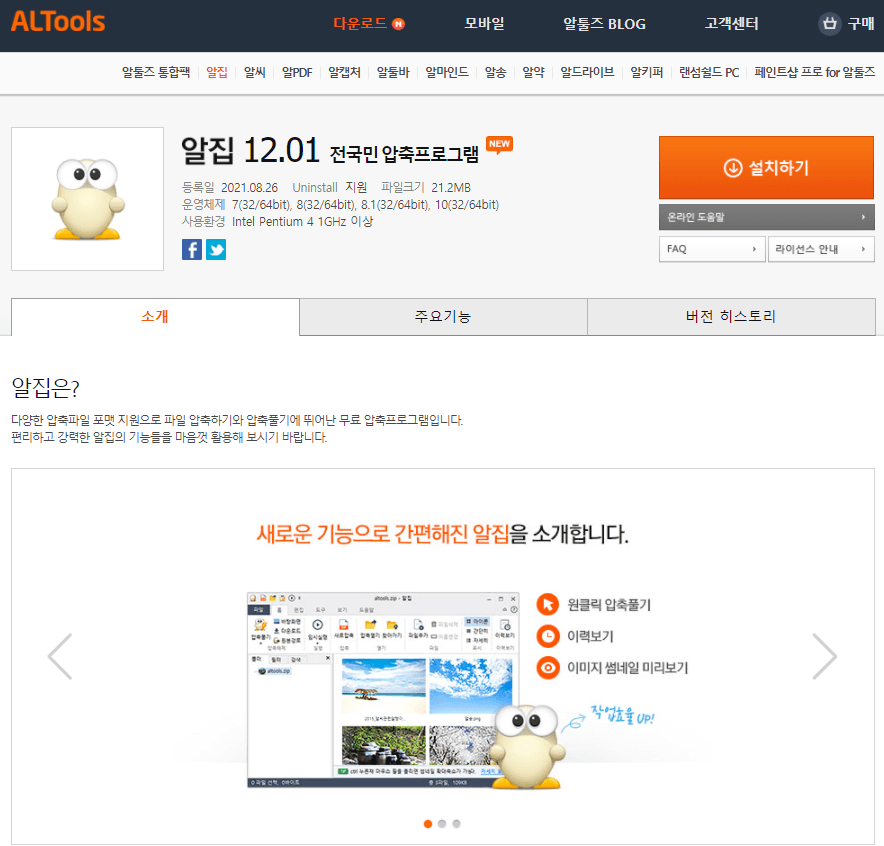Switch to the 소개 tab

[x=155, y=317]
